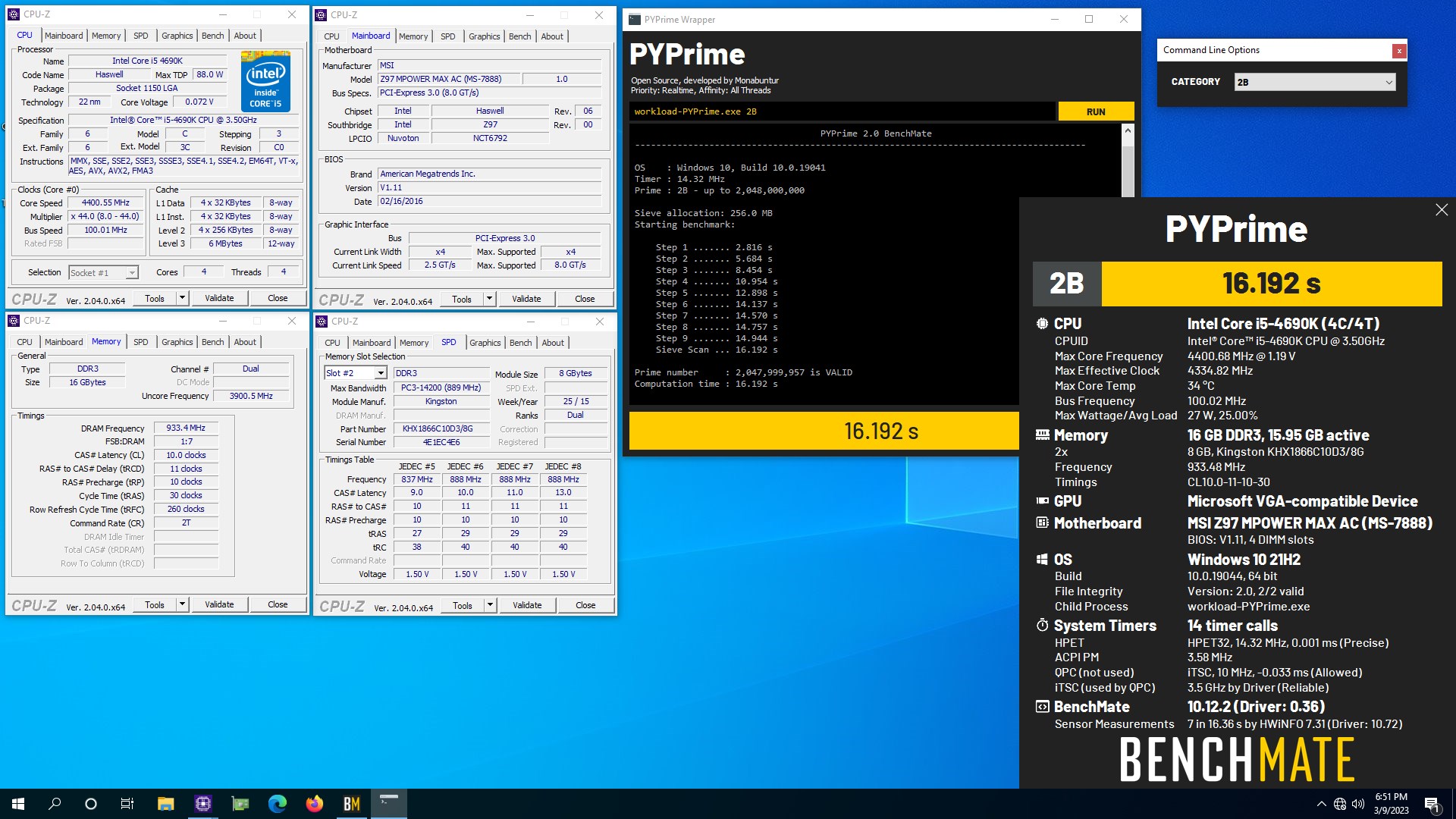
Task: Open File Explorer from the taskbar
Action: click(165, 804)
